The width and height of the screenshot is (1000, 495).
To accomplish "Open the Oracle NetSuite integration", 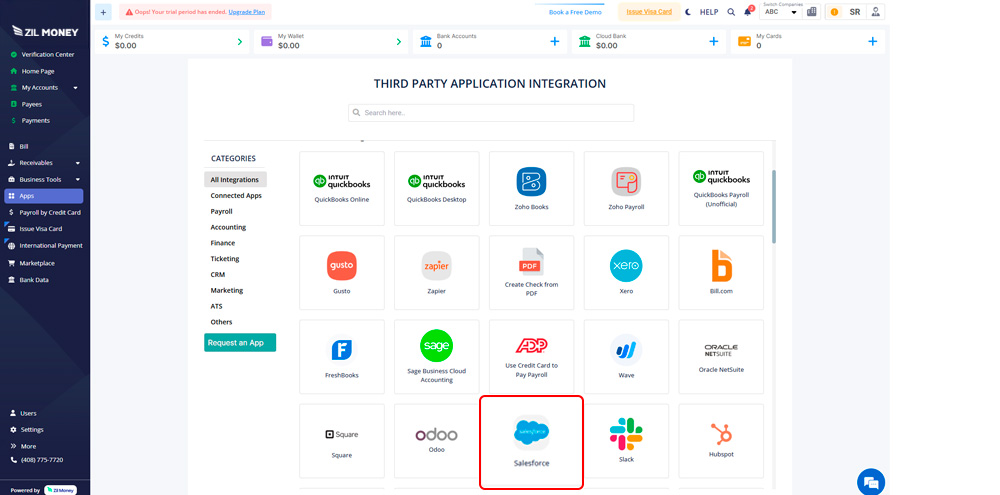I will coord(721,357).
